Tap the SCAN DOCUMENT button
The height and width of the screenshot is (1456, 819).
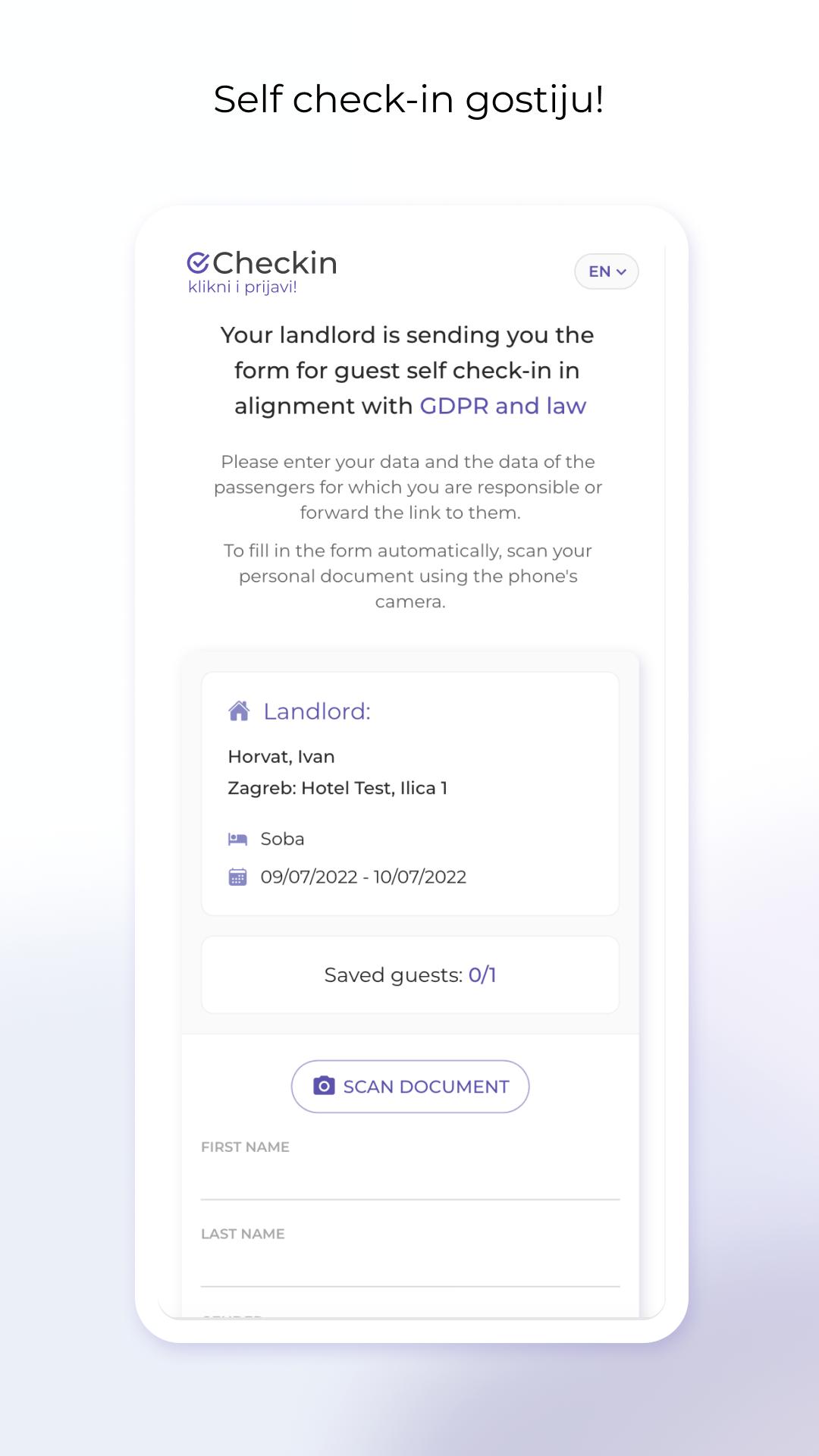tap(410, 1087)
